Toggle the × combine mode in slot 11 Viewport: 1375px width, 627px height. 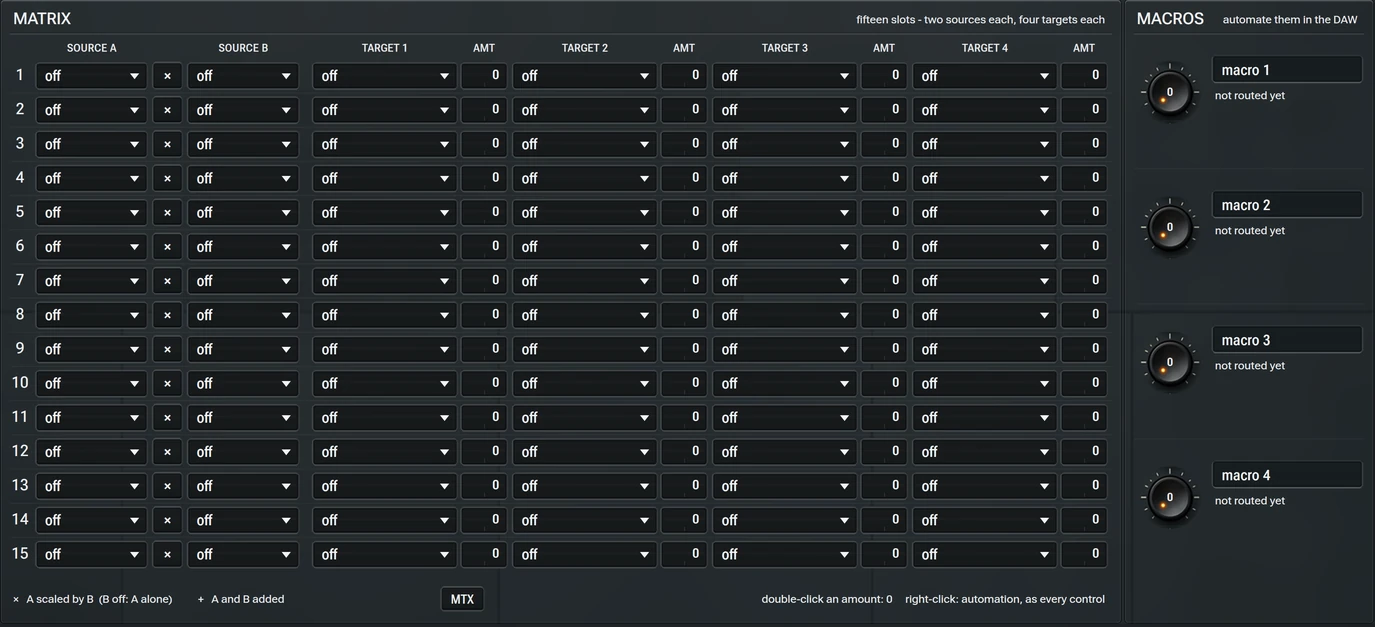[167, 417]
